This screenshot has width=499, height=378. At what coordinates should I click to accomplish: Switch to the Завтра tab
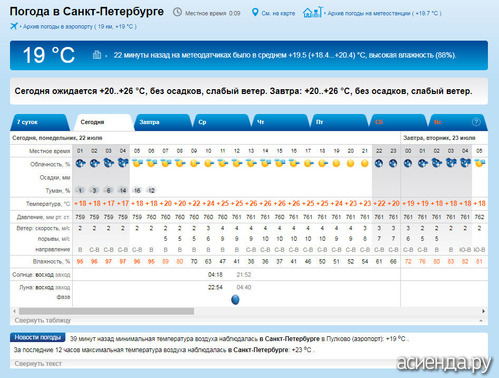click(x=163, y=122)
